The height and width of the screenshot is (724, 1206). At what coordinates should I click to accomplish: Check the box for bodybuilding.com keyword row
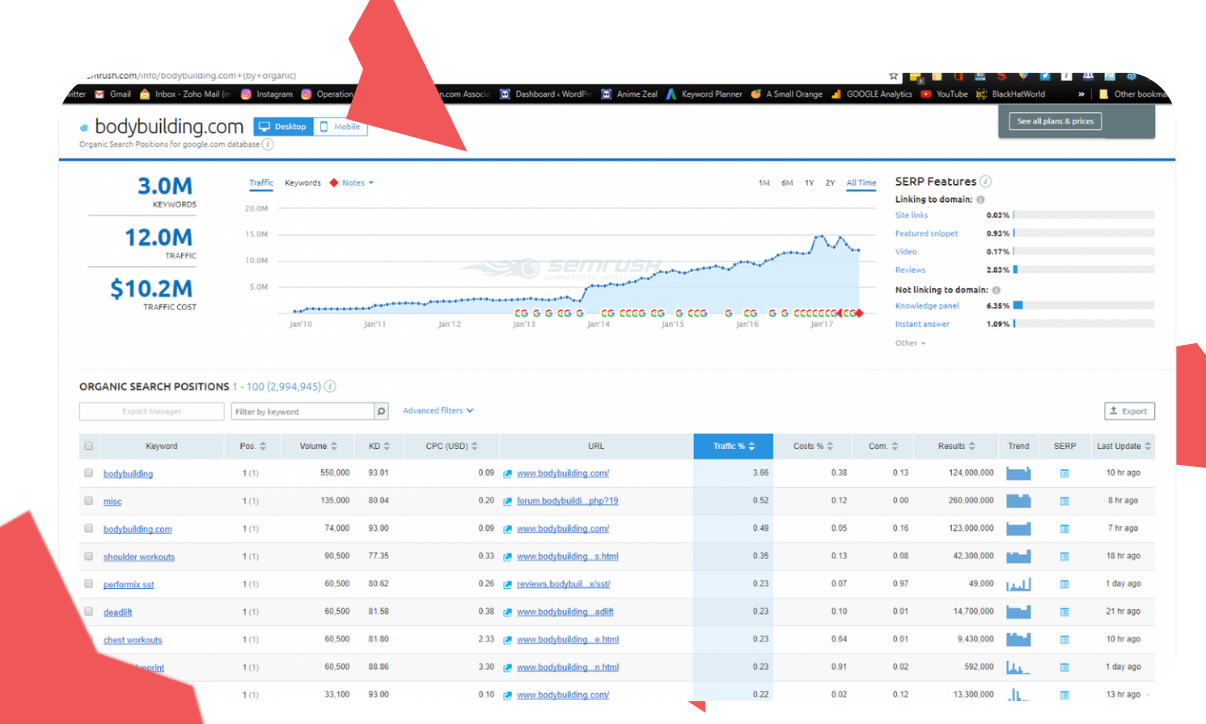point(89,529)
